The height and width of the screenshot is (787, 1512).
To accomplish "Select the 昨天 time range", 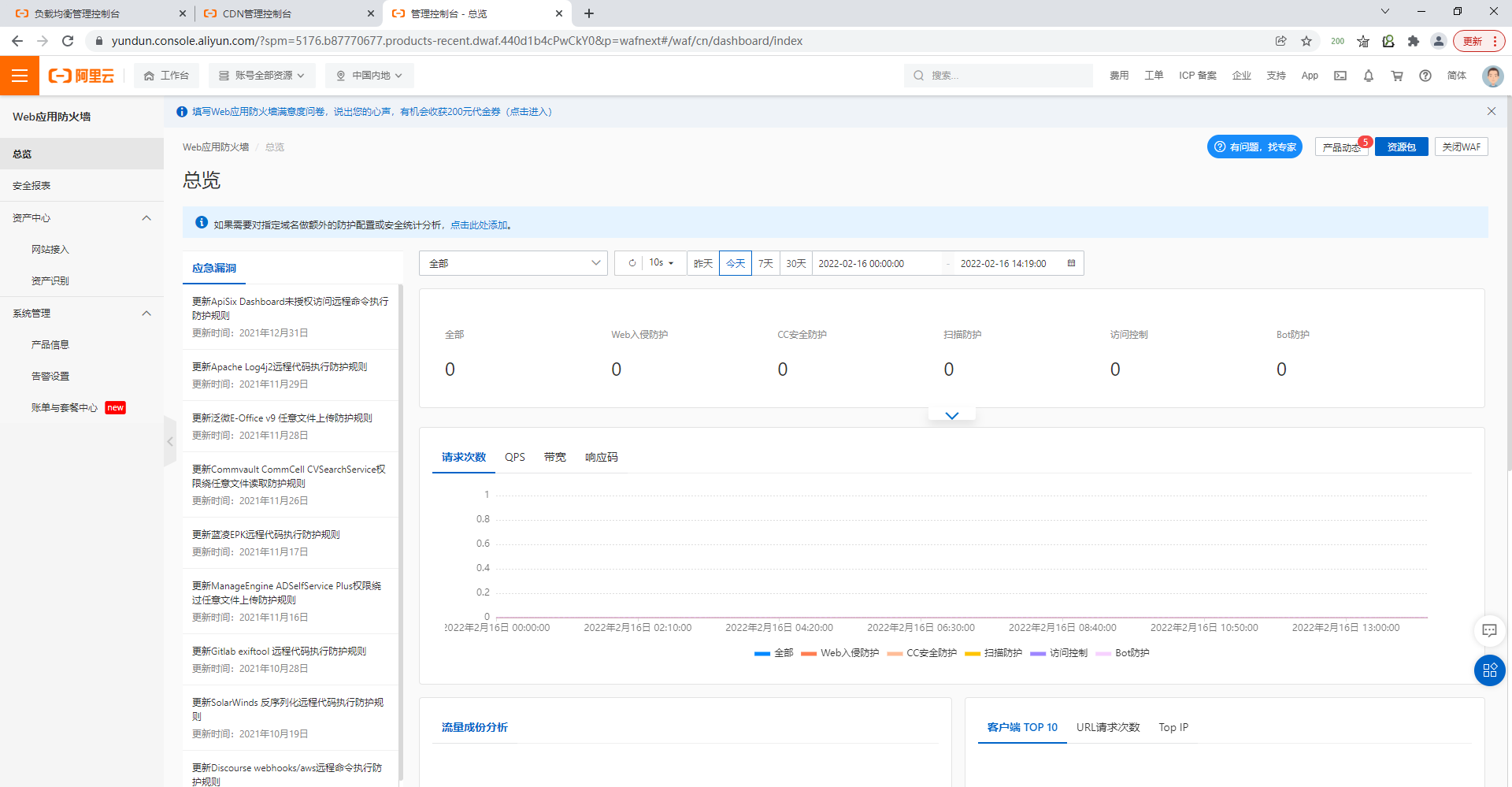I will pyautogui.click(x=703, y=263).
